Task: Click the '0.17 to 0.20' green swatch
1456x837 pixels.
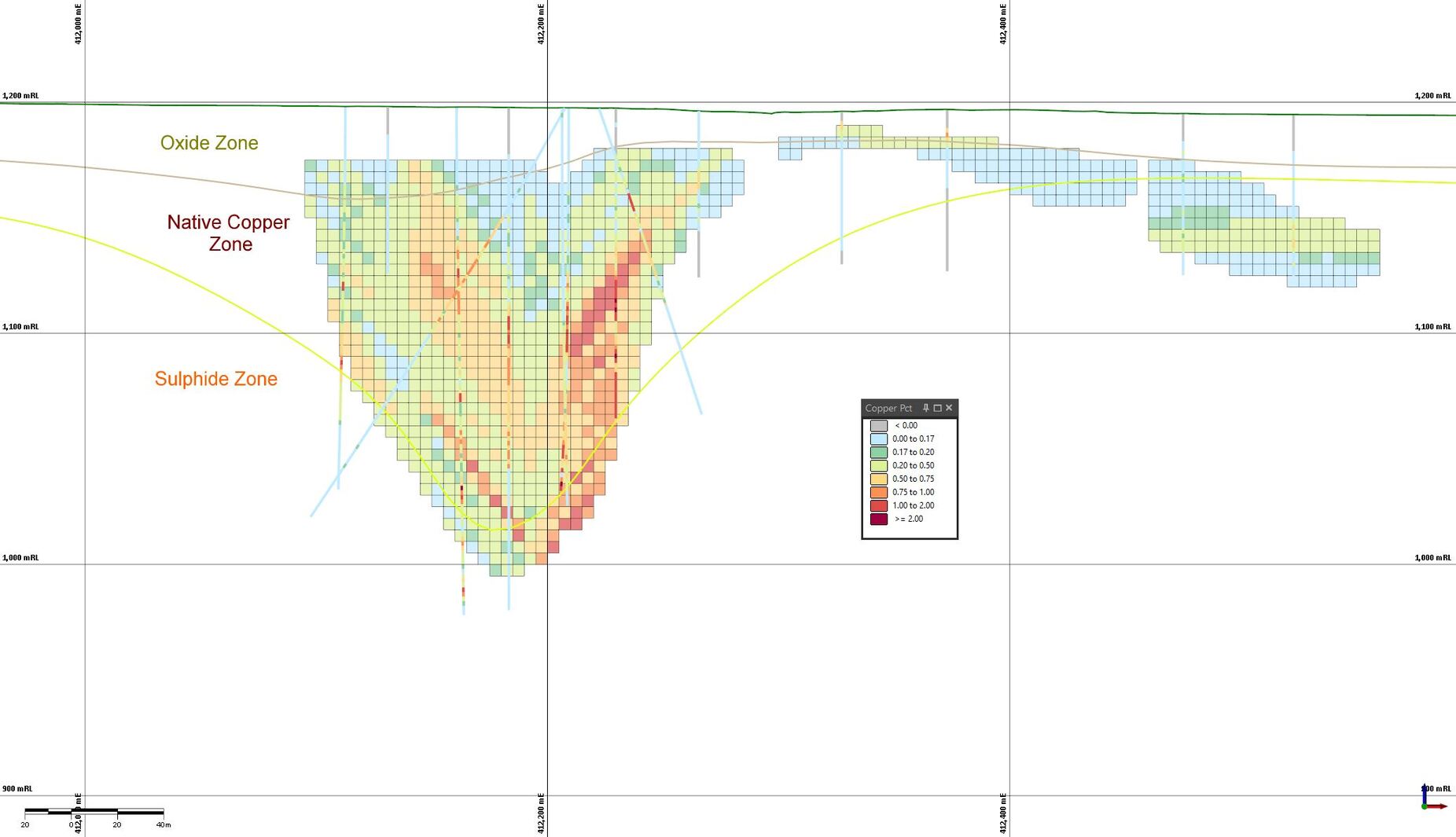Action: point(879,452)
